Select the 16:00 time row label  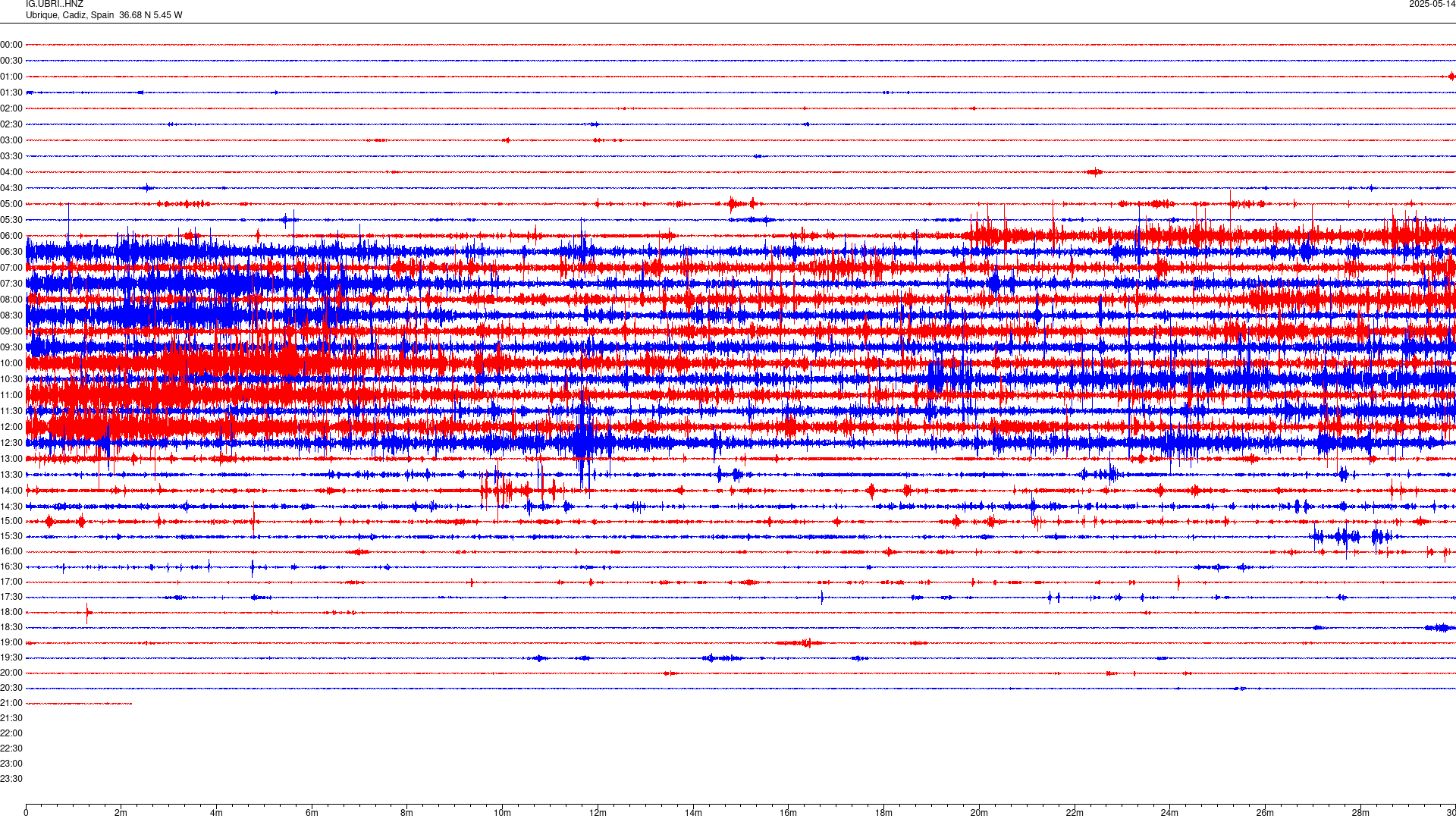point(11,551)
